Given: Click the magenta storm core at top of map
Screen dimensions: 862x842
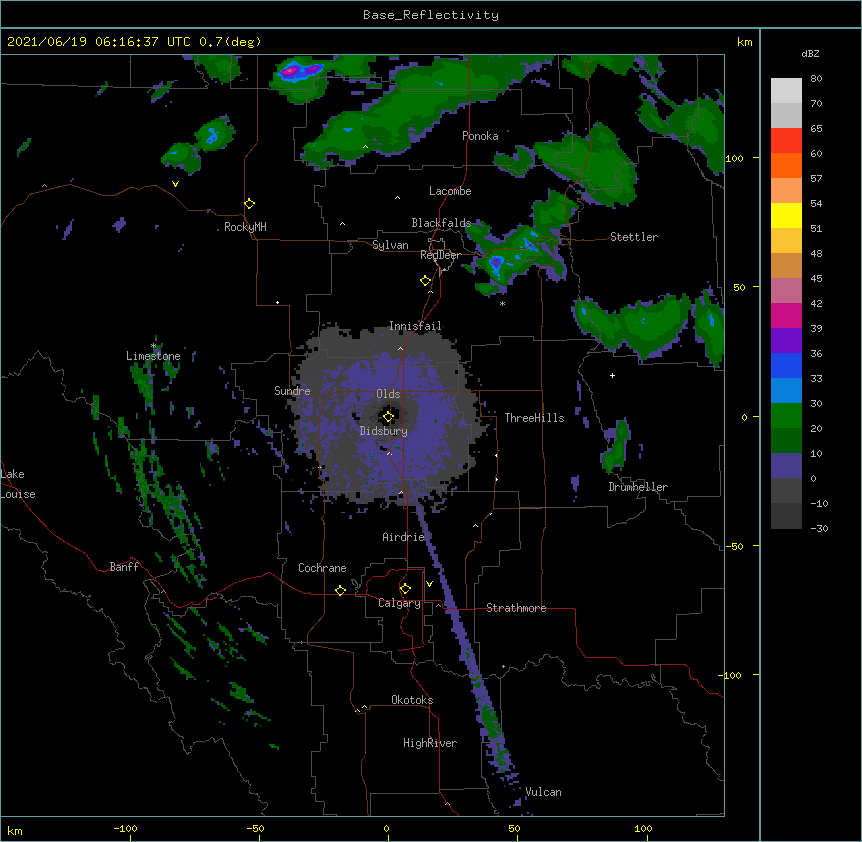Looking at the screenshot, I should pyautogui.click(x=290, y=71).
